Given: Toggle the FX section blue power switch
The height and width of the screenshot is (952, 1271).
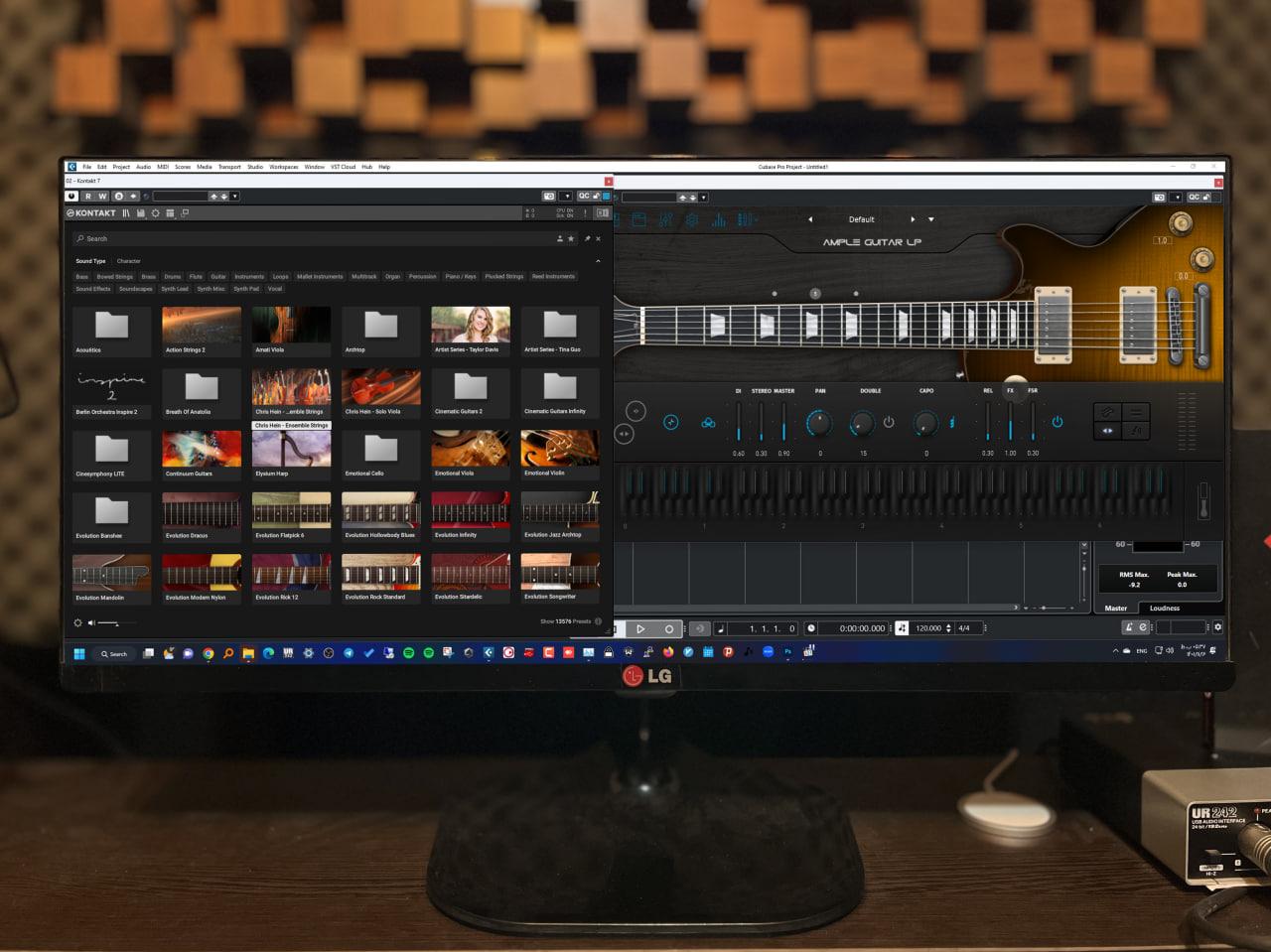Looking at the screenshot, I should (x=1058, y=422).
